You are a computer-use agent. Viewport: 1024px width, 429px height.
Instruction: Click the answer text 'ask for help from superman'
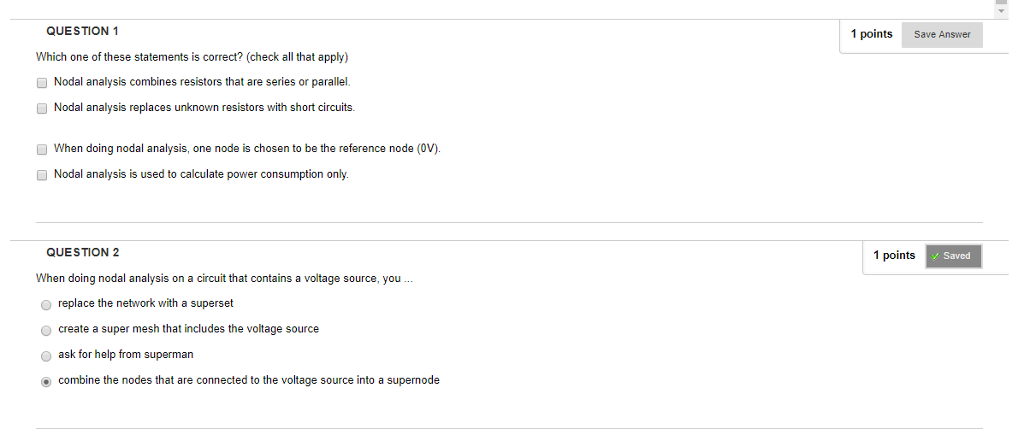click(x=126, y=355)
